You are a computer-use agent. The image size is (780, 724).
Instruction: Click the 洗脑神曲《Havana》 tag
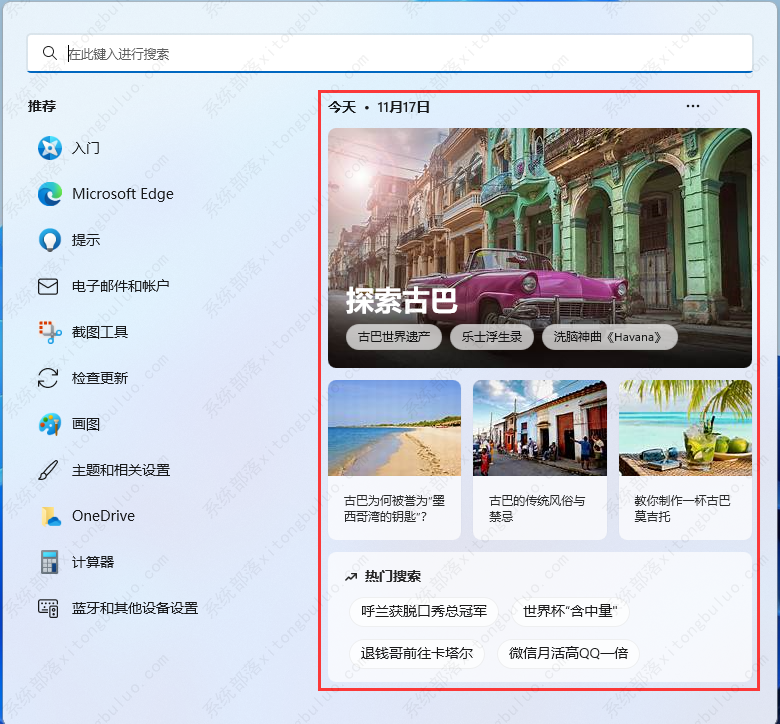click(x=609, y=337)
